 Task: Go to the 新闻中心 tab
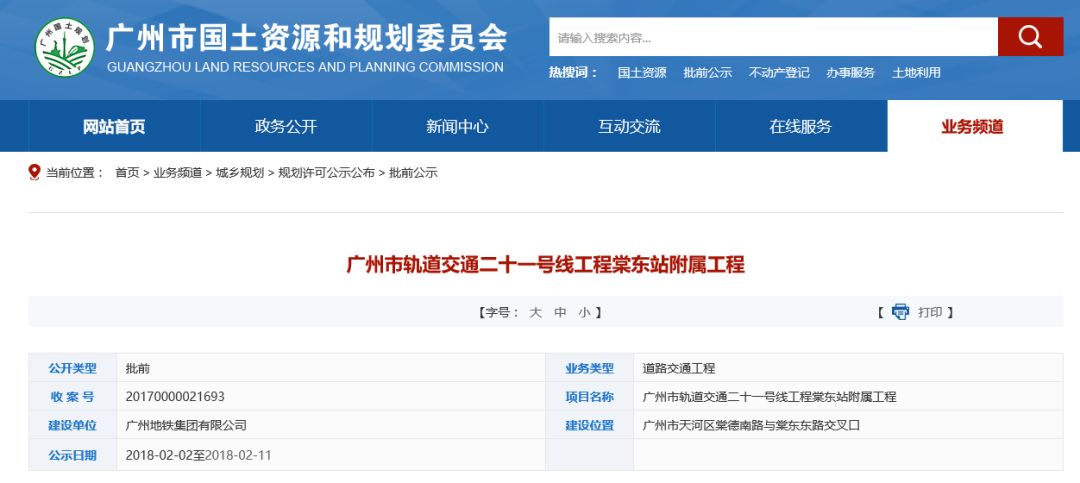[x=458, y=127]
